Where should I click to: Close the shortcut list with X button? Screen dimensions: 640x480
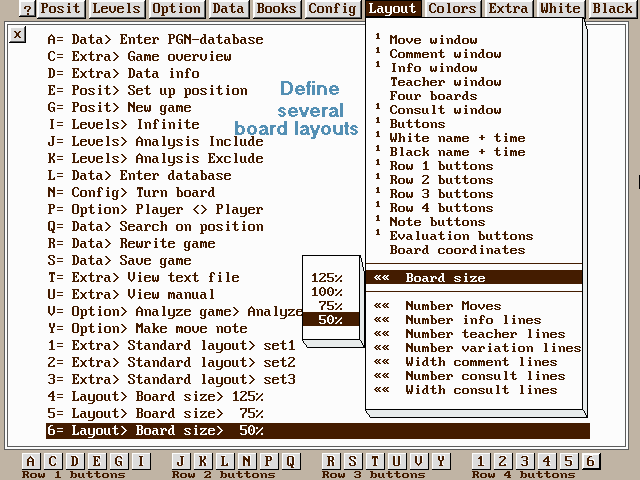[x=17, y=34]
